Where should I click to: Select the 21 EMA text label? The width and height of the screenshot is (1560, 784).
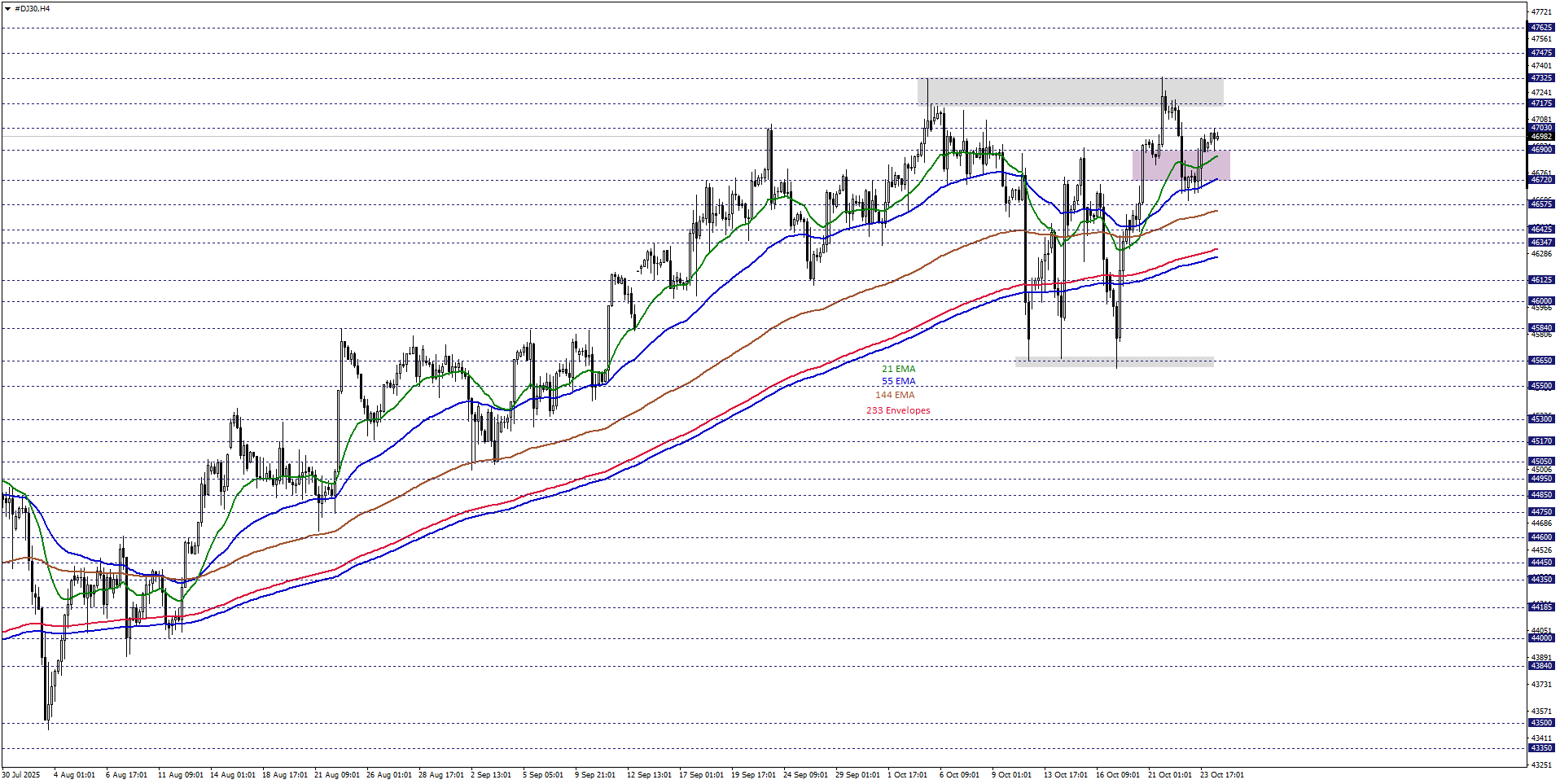[x=898, y=369]
